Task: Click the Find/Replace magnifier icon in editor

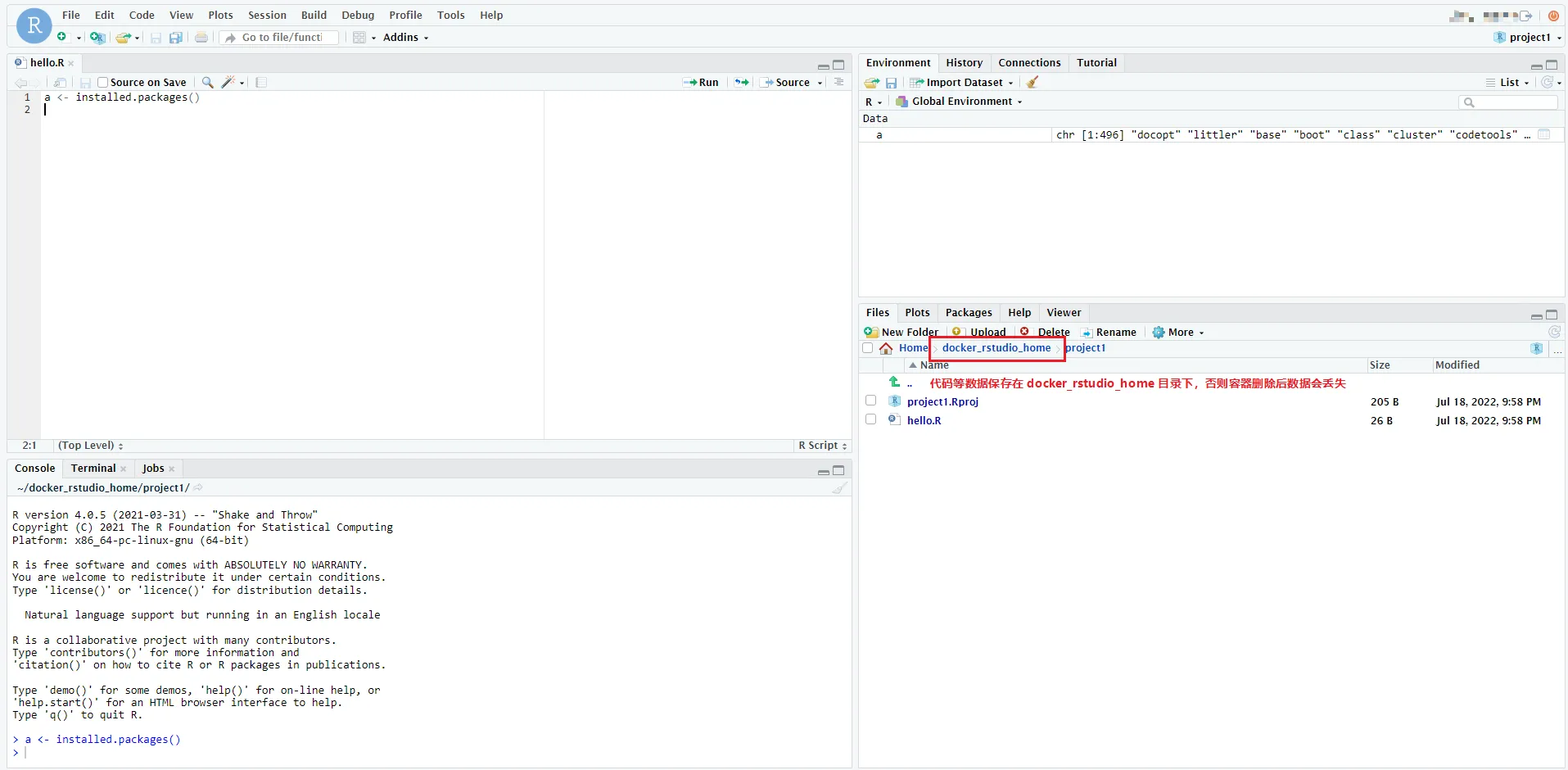Action: click(x=206, y=82)
